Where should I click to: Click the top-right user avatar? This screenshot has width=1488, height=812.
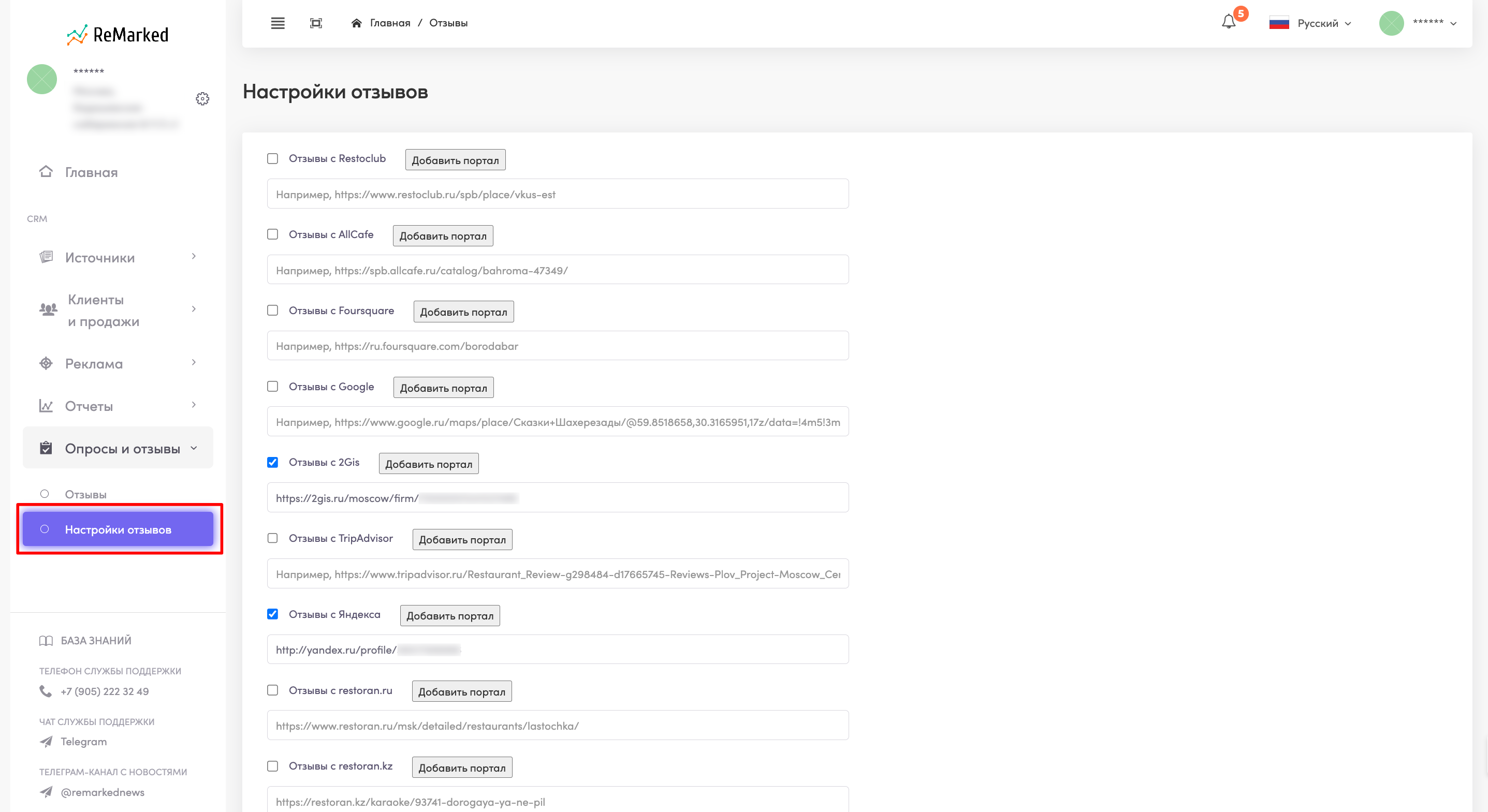point(1392,23)
